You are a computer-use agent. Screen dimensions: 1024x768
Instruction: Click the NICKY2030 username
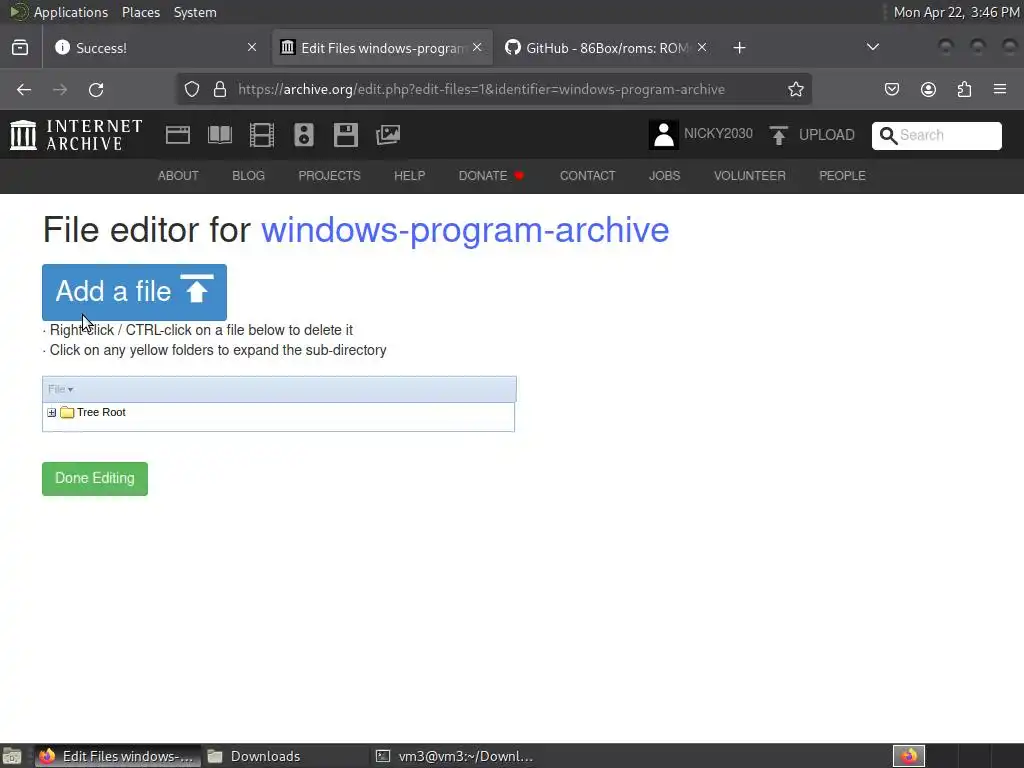(718, 134)
